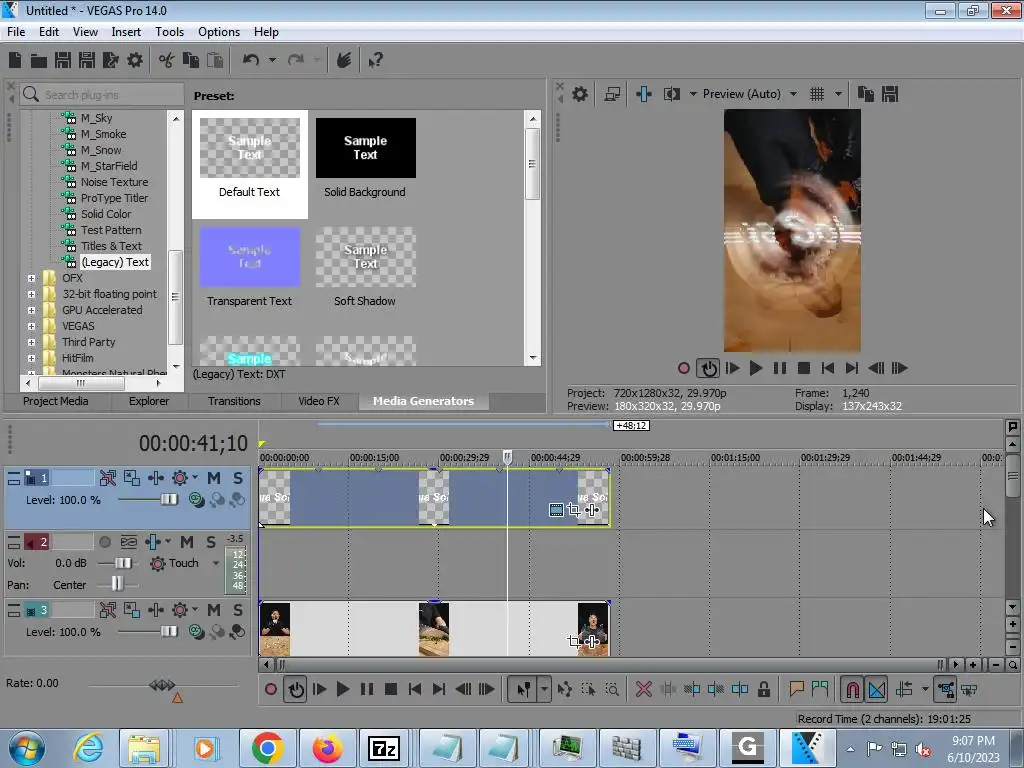
Task: Delete selection with the red X icon
Action: pyautogui.click(x=643, y=689)
